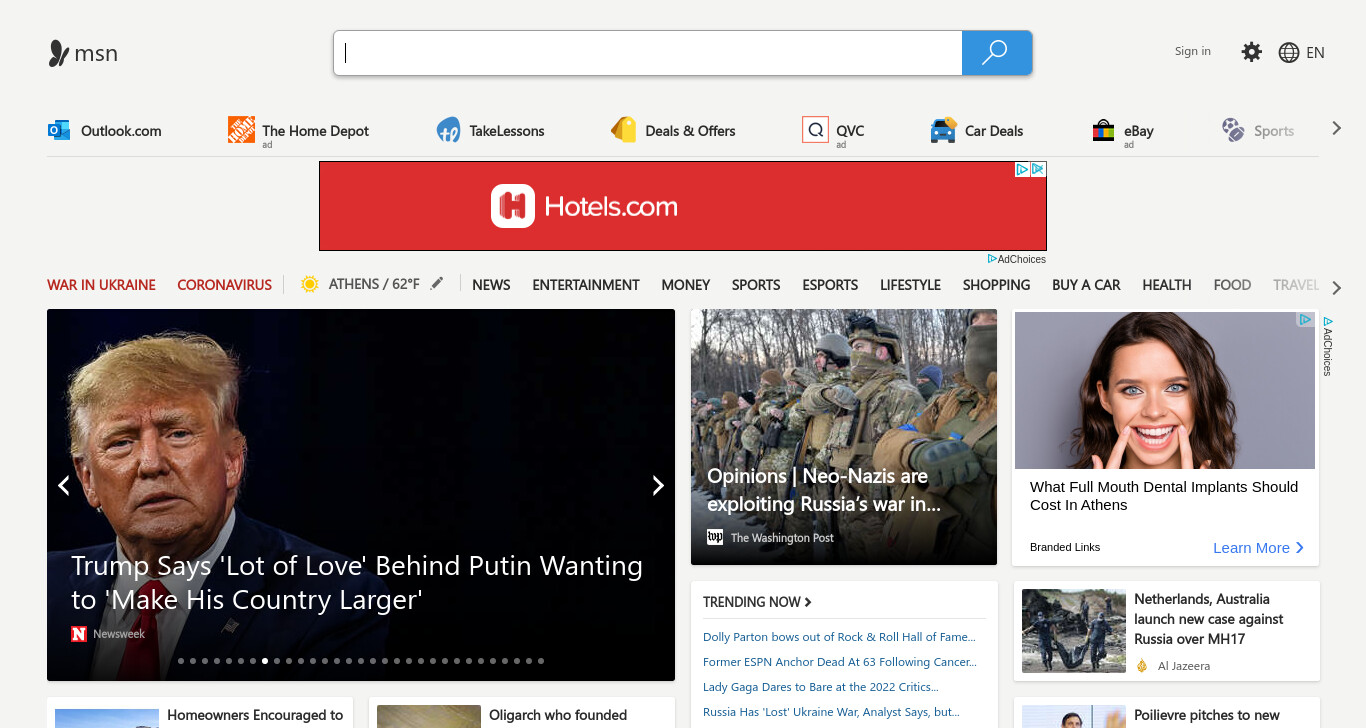The height and width of the screenshot is (728, 1366).
Task: Open the Hotels.com banner ad
Action: [683, 206]
